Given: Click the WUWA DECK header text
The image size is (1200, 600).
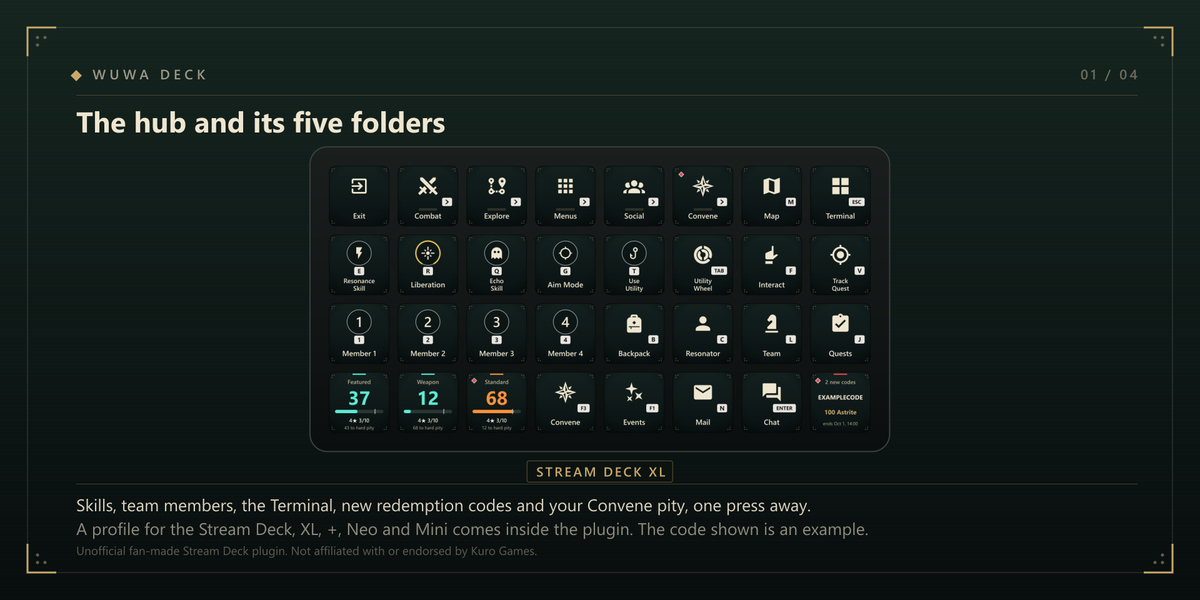Looking at the screenshot, I should tap(150, 75).
